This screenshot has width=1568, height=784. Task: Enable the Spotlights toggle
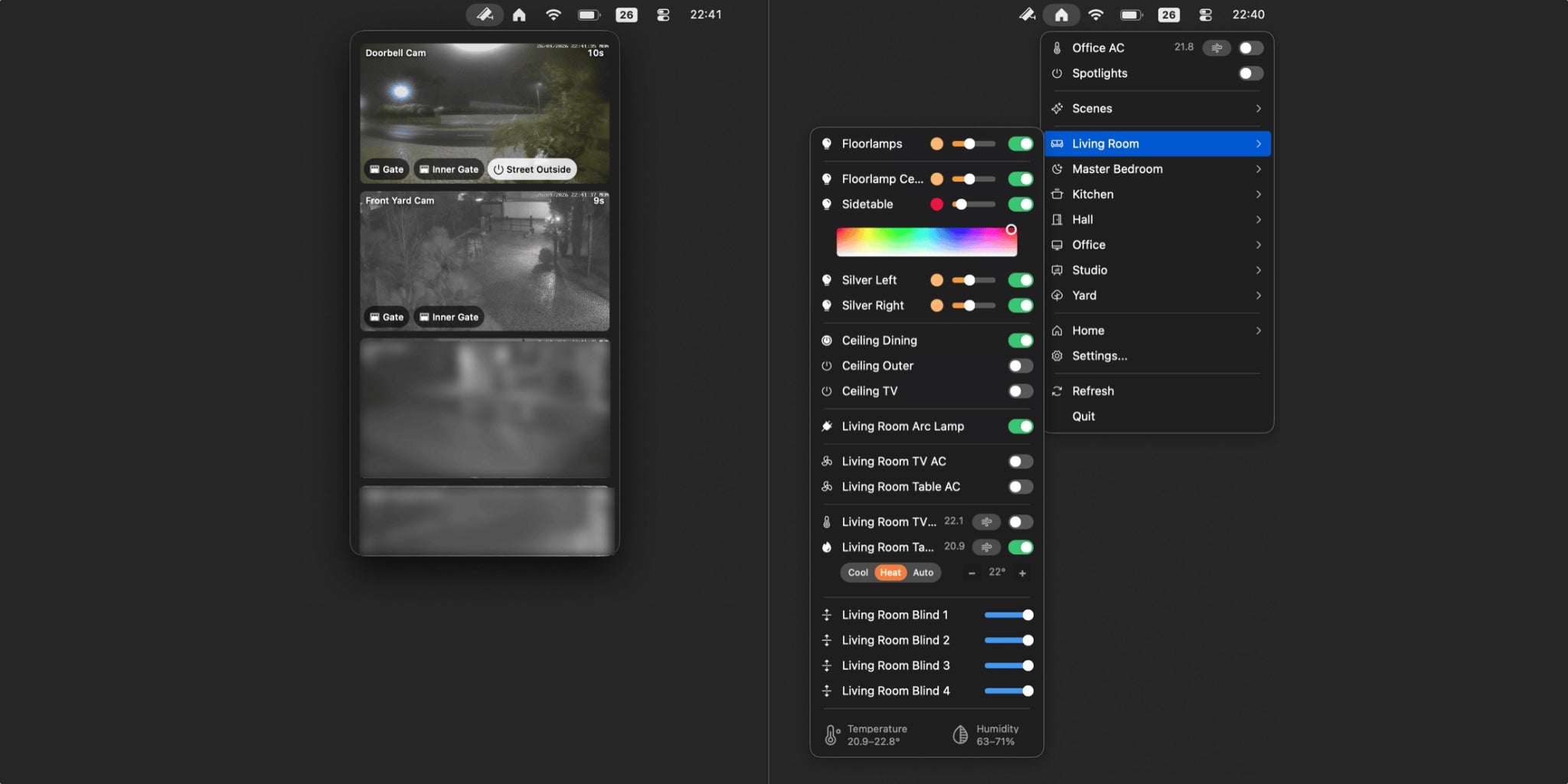pos(1251,73)
